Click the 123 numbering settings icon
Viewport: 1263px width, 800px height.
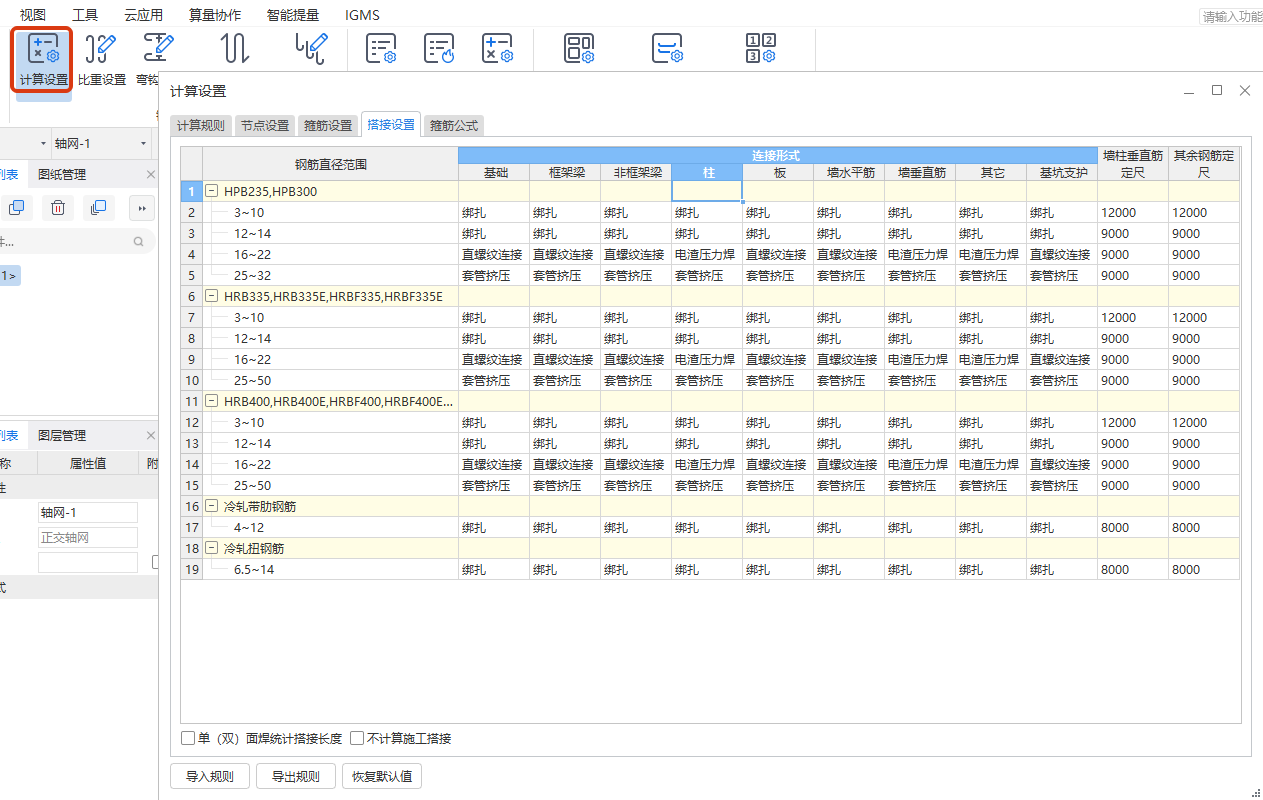tap(761, 48)
